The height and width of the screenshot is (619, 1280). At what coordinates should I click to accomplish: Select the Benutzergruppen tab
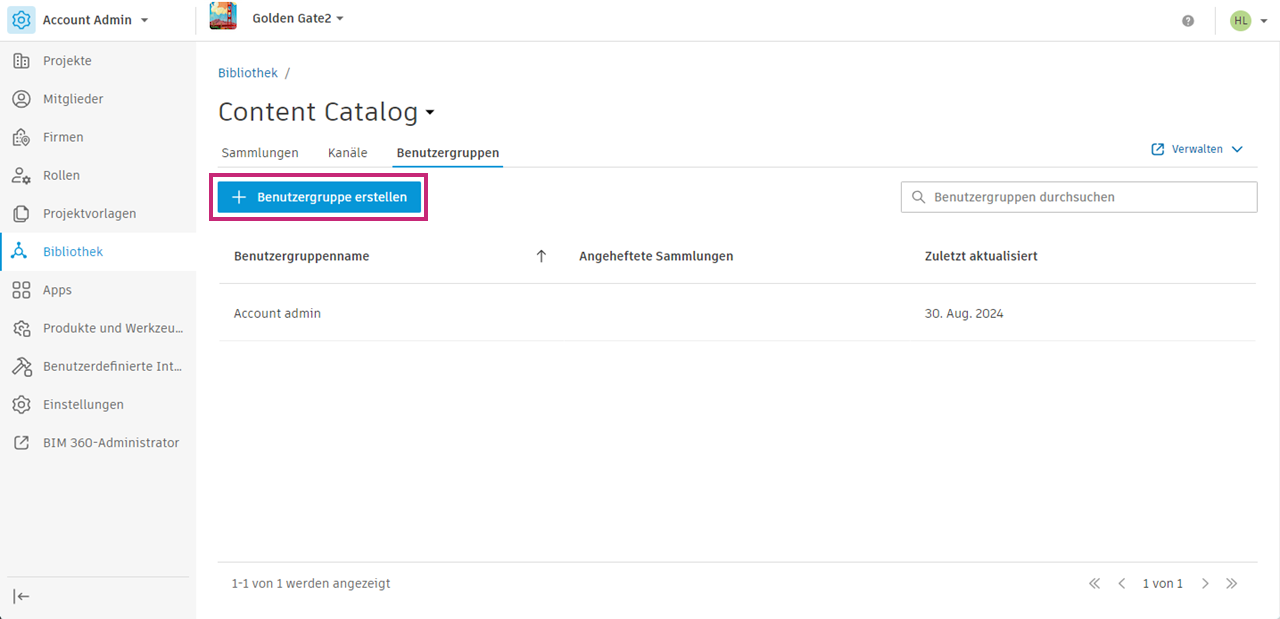click(448, 153)
